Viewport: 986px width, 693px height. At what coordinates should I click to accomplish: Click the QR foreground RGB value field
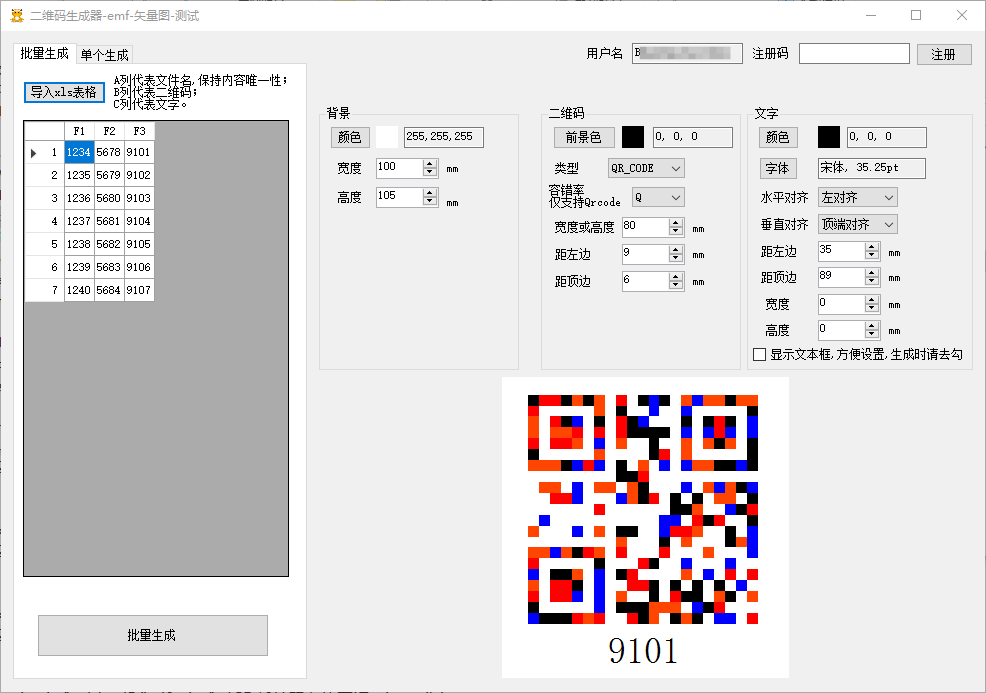click(692, 137)
